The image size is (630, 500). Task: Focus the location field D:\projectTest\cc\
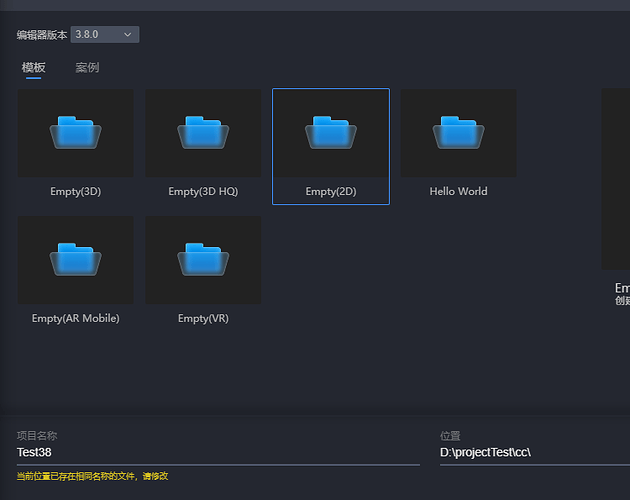535,453
